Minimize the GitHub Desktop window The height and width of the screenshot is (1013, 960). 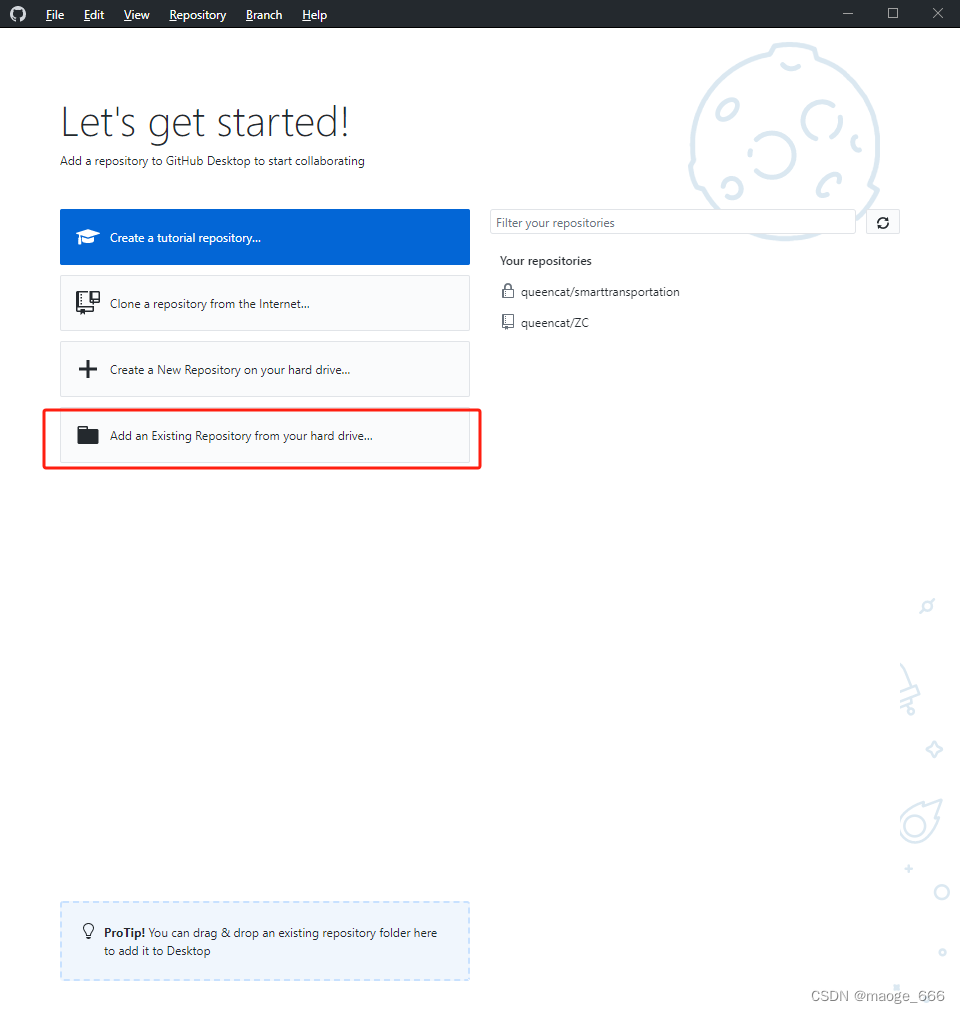pyautogui.click(x=848, y=14)
